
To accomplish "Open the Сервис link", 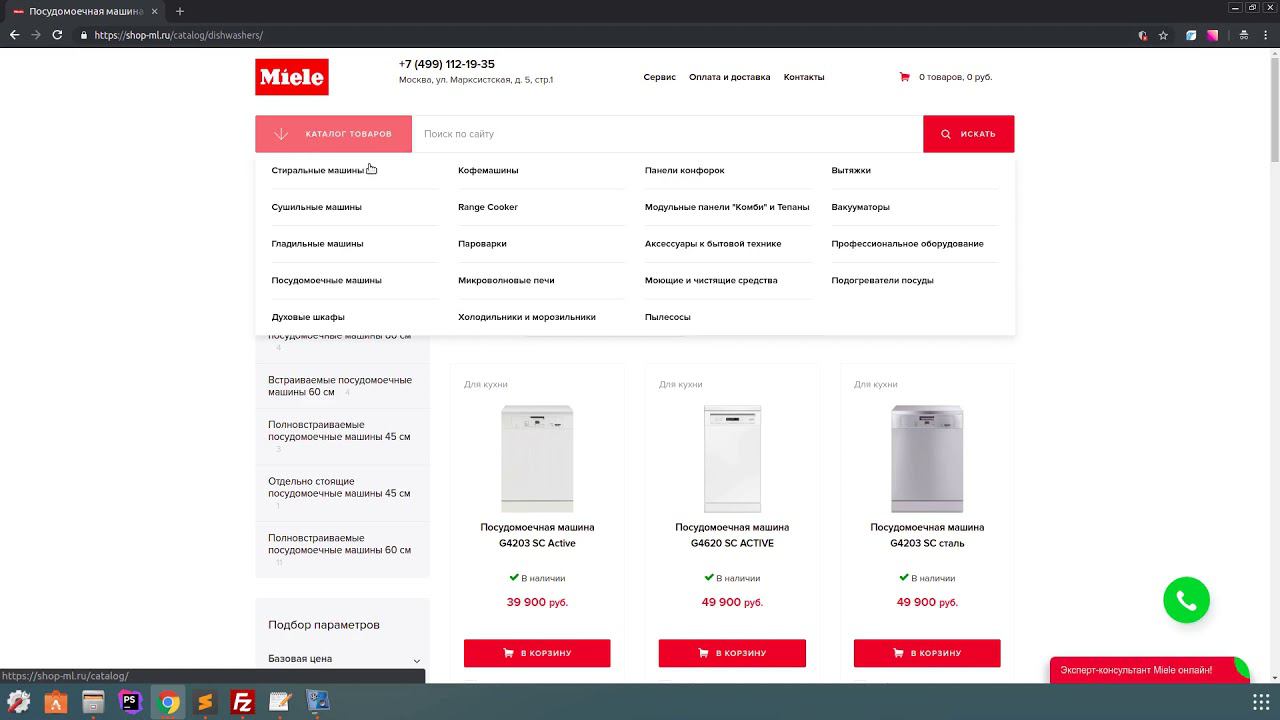I will click(660, 77).
